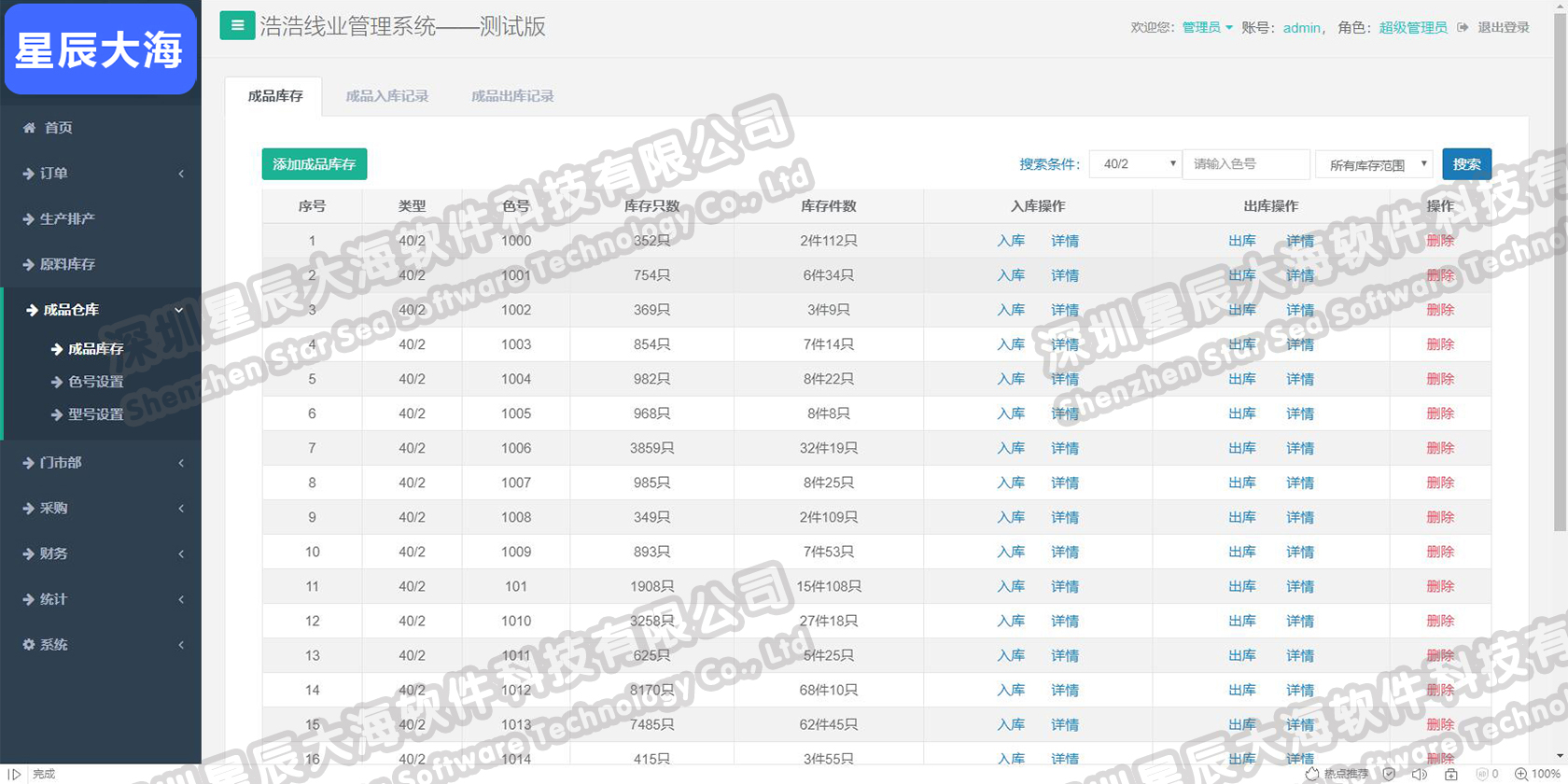Click the logout icon next to 退出登录
The image size is (1568, 784).
[x=1463, y=27]
